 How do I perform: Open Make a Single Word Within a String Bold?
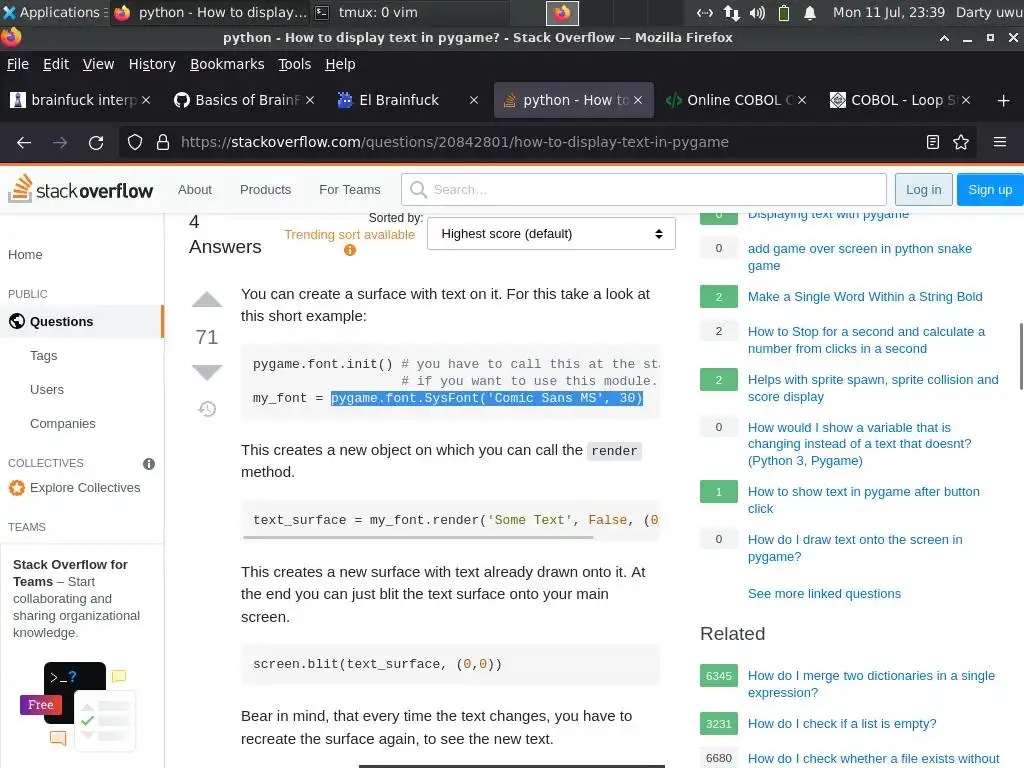click(x=865, y=296)
